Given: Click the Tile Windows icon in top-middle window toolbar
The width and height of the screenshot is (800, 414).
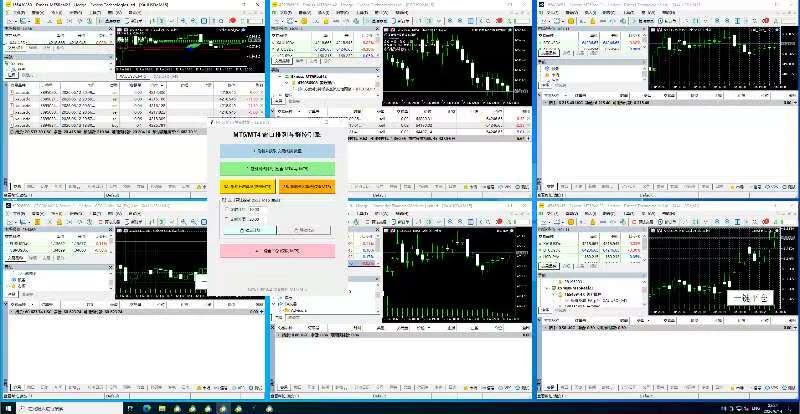Looking at the screenshot, I should pos(470,21).
